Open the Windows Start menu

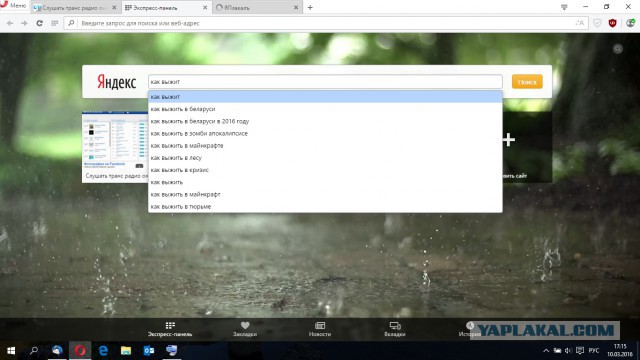[11, 351]
